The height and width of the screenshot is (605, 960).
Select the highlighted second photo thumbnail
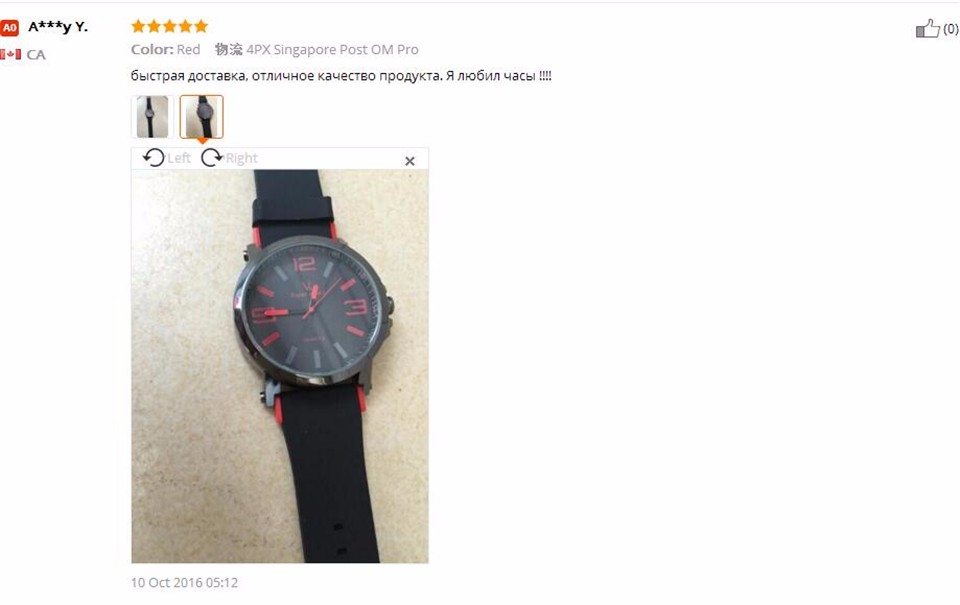coord(201,116)
